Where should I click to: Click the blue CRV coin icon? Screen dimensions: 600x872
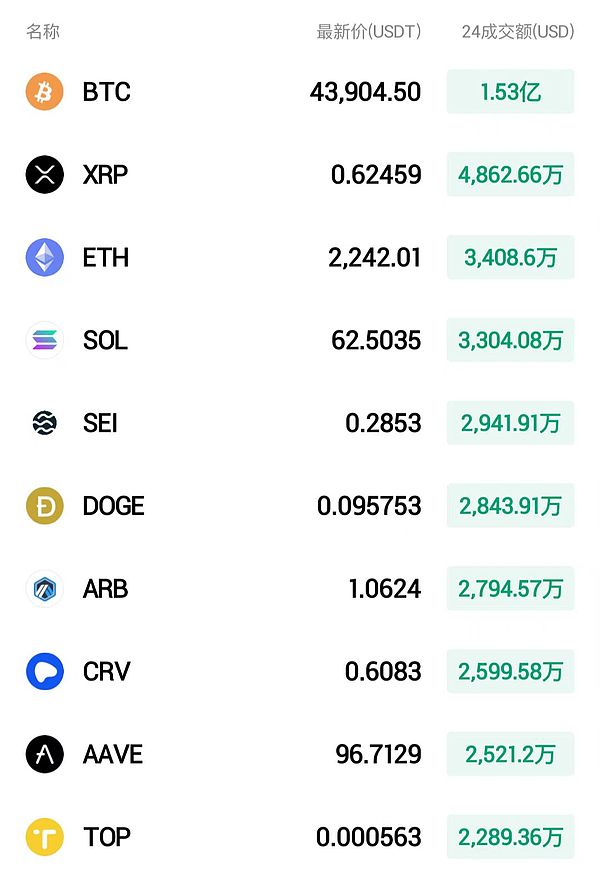(44, 671)
